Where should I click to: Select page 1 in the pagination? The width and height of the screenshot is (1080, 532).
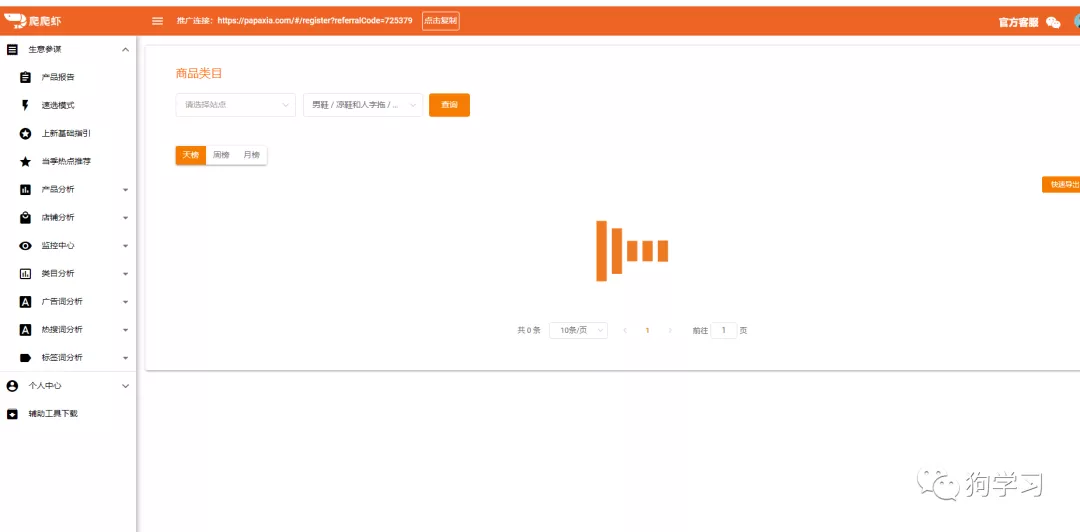pyautogui.click(x=647, y=331)
